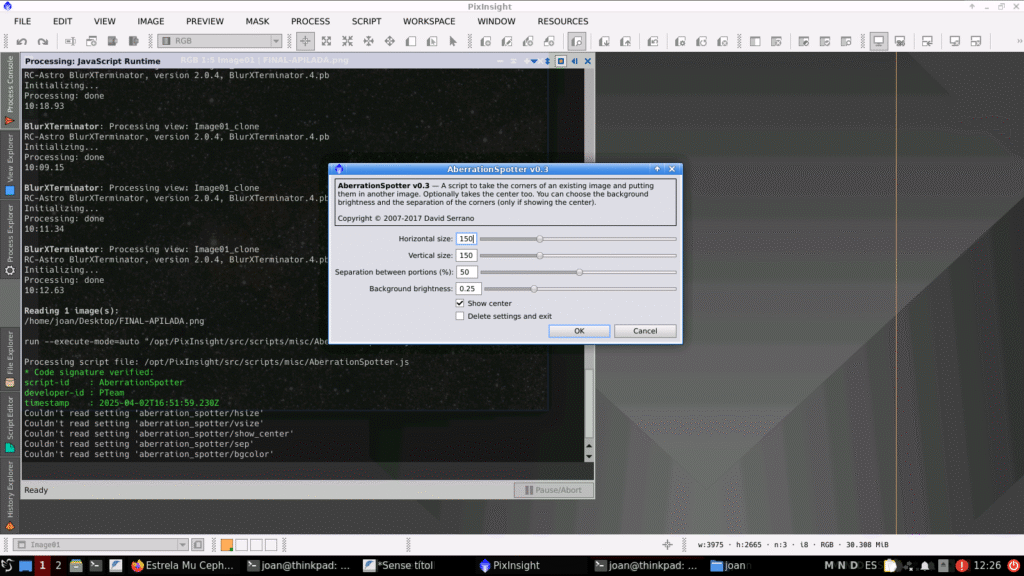The width and height of the screenshot is (1024, 576).
Task: Click Cancel in the AberrationSpotter dialog
Action: tap(645, 331)
